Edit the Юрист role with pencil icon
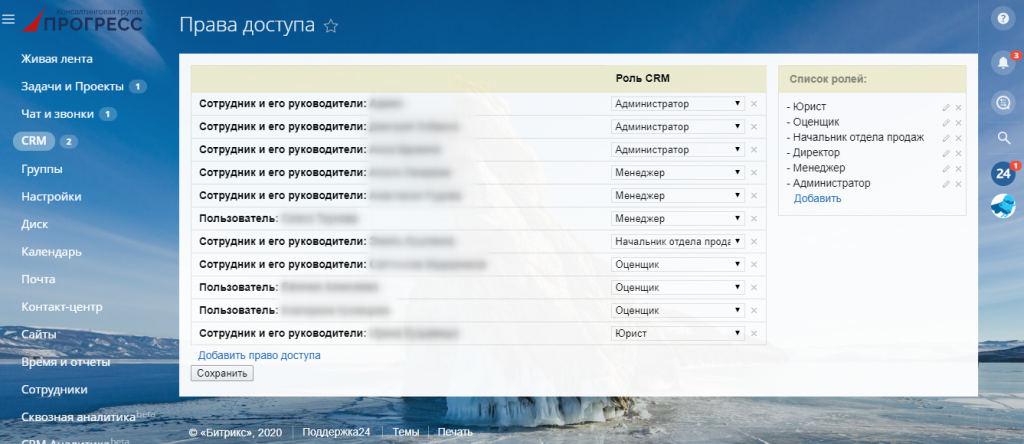 [x=946, y=108]
